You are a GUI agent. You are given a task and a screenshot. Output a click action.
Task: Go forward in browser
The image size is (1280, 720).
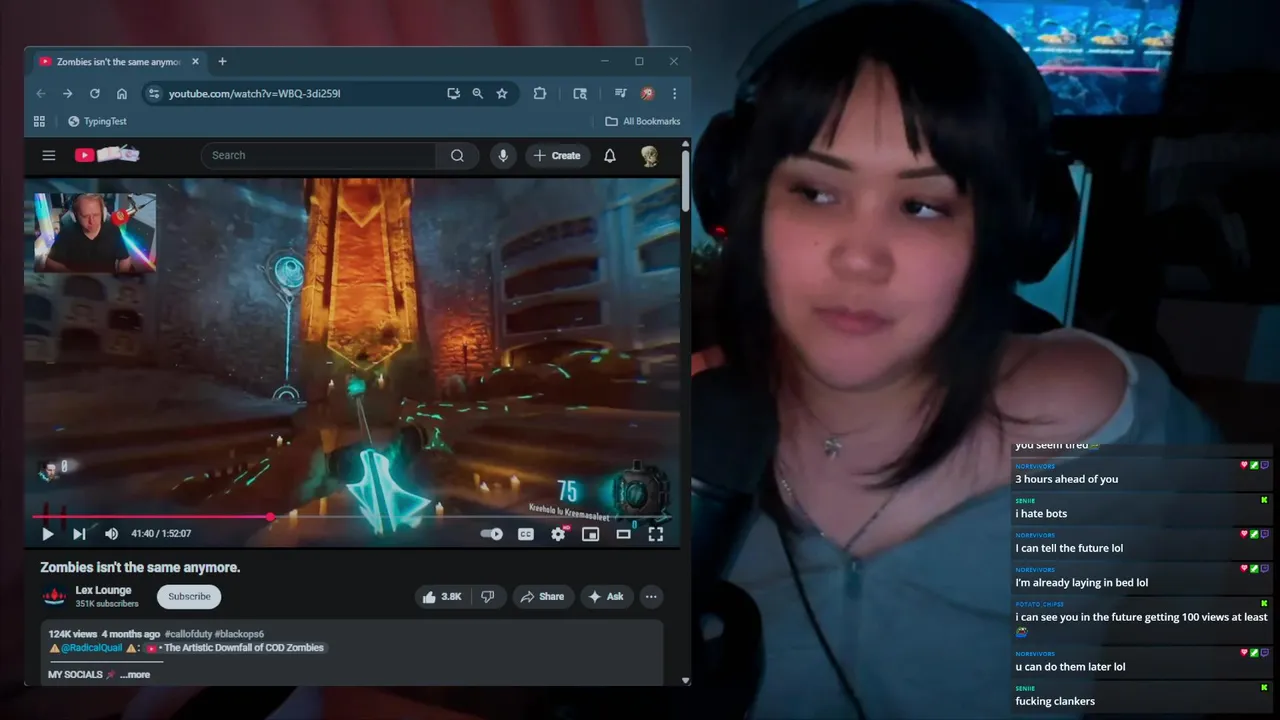coord(67,93)
